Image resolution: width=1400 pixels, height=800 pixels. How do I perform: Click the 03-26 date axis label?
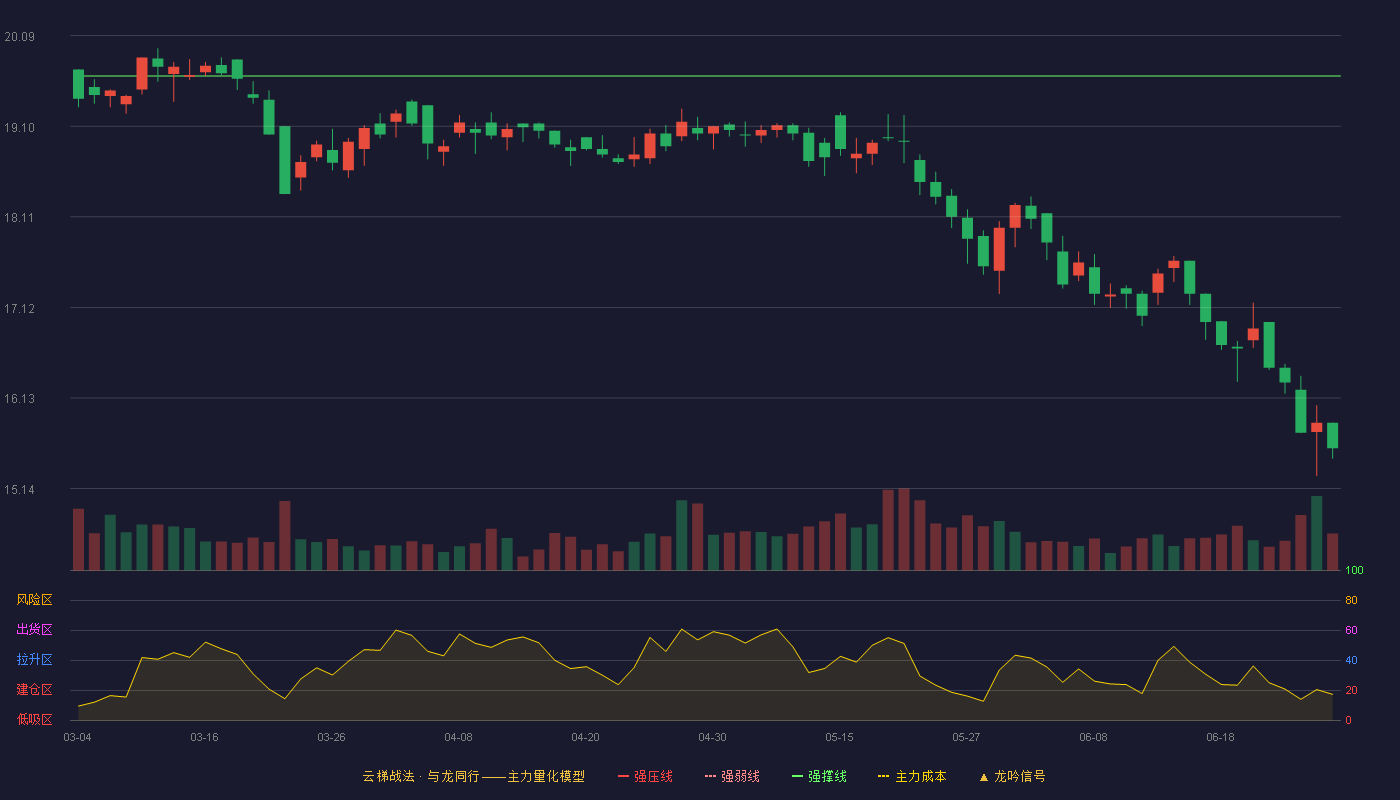coord(331,737)
